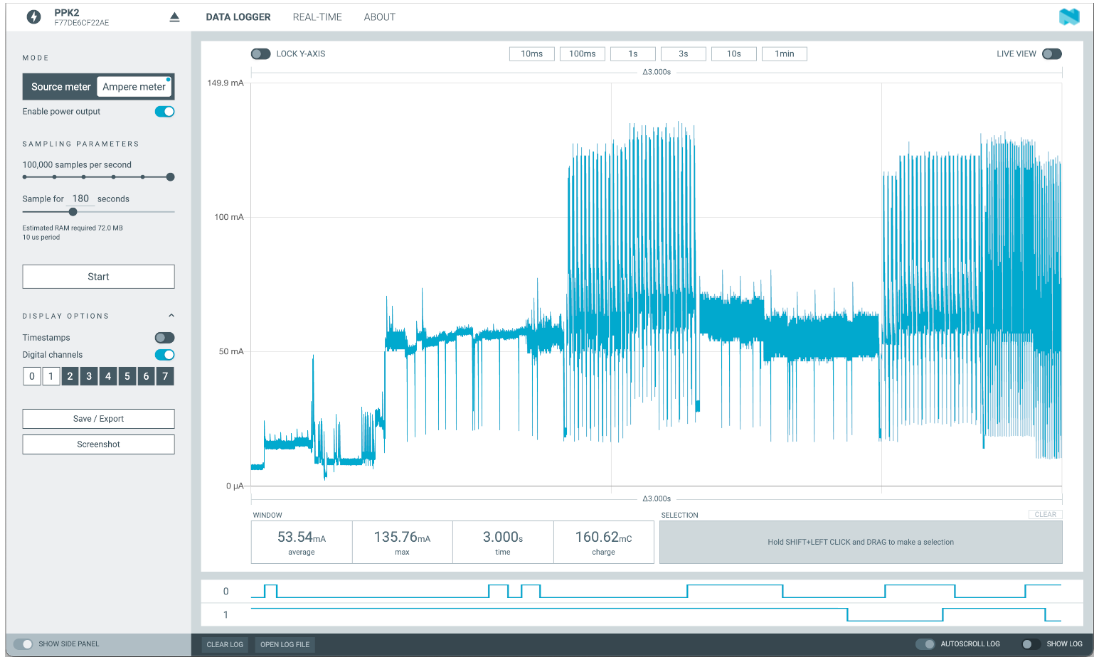Viewport: 1098px width, 660px height.
Task: Toggle digital channel 1 box
Action: point(51,377)
